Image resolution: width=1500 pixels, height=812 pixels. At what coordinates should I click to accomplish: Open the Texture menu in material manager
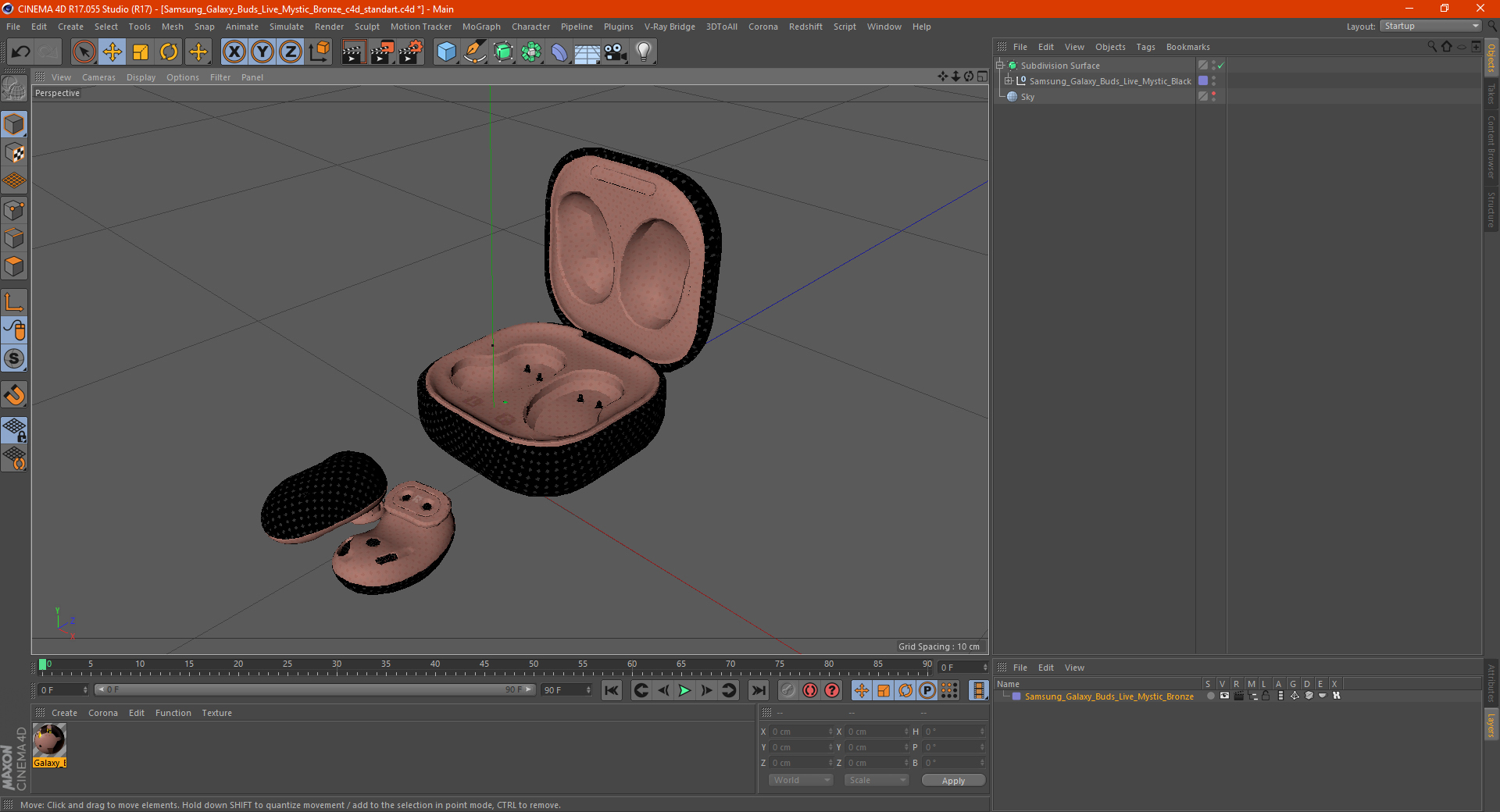pos(216,713)
